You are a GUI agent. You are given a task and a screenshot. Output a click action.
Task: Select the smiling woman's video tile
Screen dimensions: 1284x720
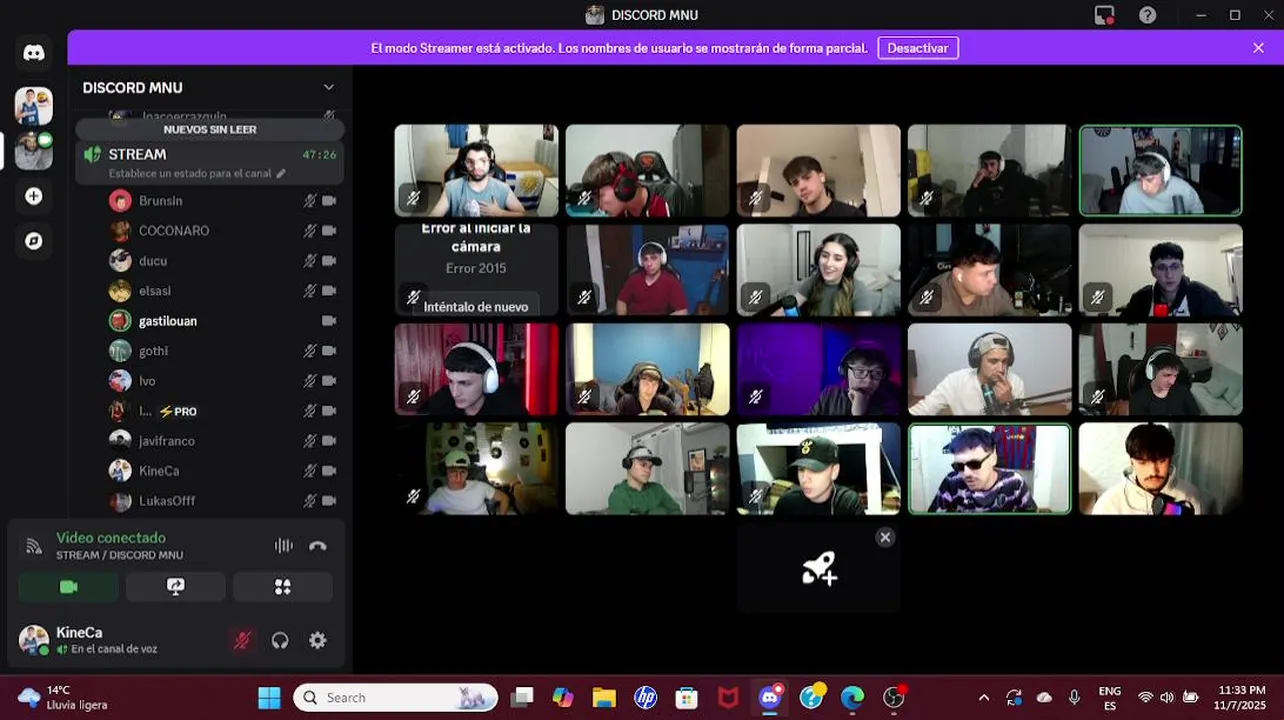click(819, 270)
